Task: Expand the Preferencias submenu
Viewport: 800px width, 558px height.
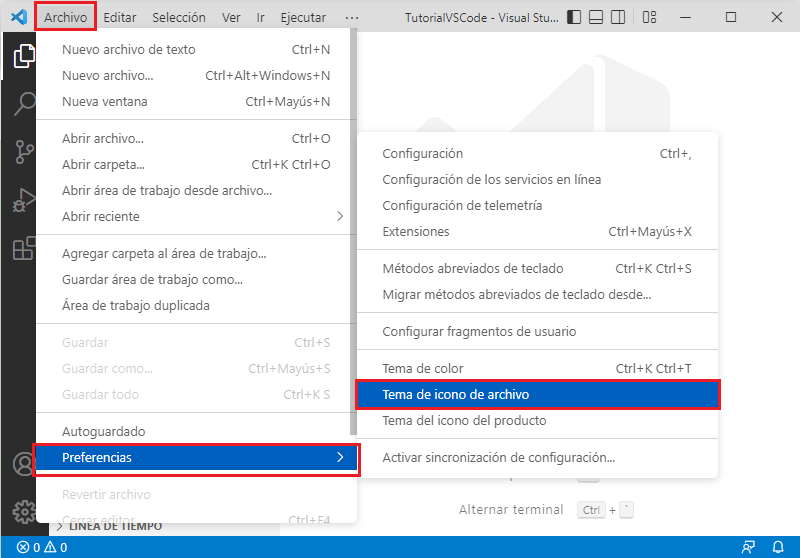Action: pyautogui.click(x=196, y=458)
